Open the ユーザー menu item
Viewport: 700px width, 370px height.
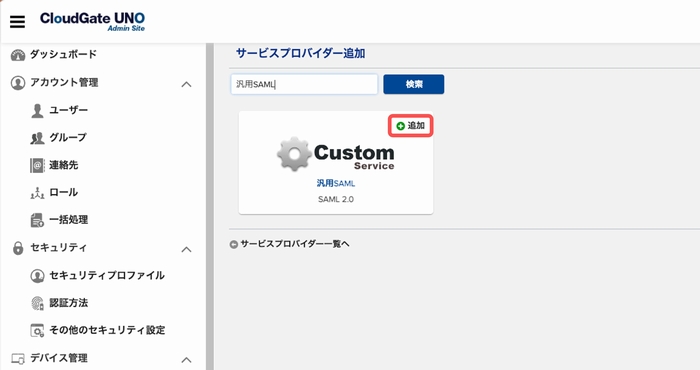tap(68, 110)
